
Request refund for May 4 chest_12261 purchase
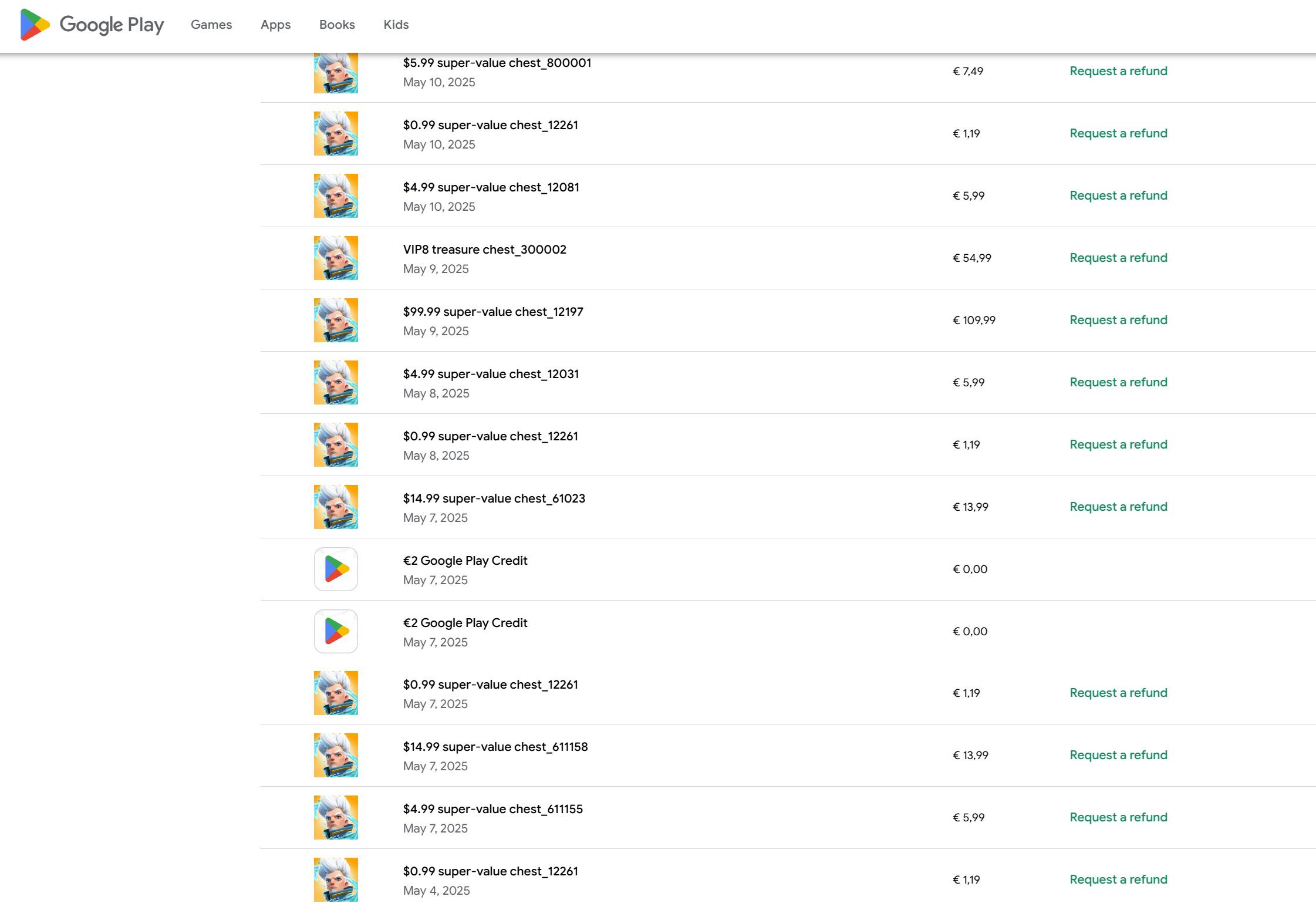[1118, 879]
